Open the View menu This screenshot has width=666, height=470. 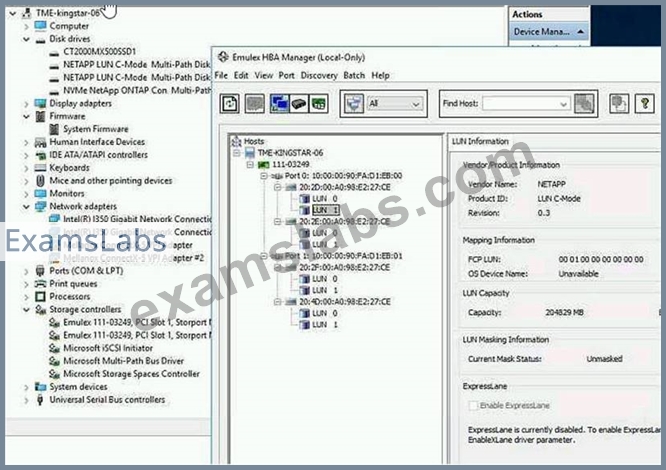coord(263,76)
